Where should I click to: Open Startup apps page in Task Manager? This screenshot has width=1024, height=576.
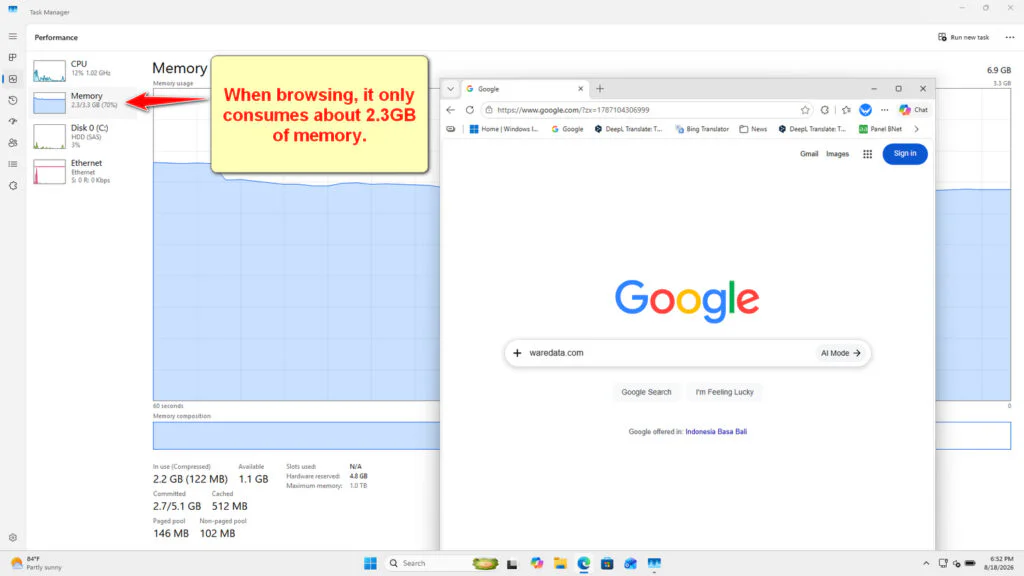(x=12, y=121)
